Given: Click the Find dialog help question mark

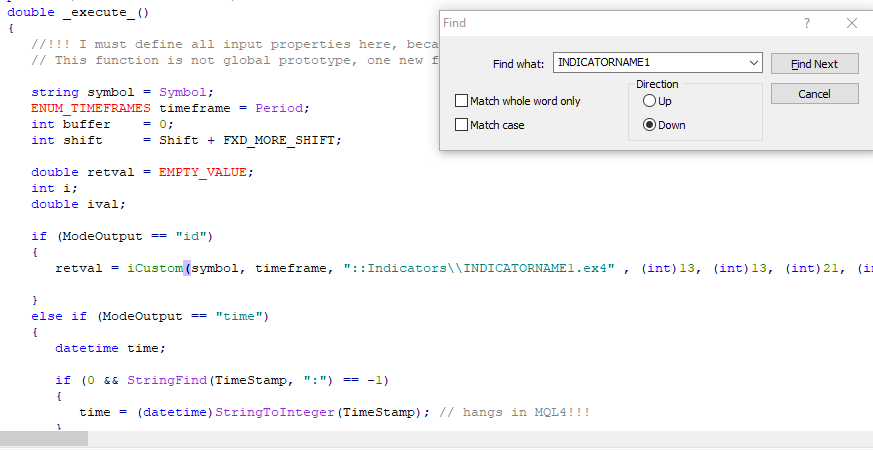Looking at the screenshot, I should [x=807, y=23].
